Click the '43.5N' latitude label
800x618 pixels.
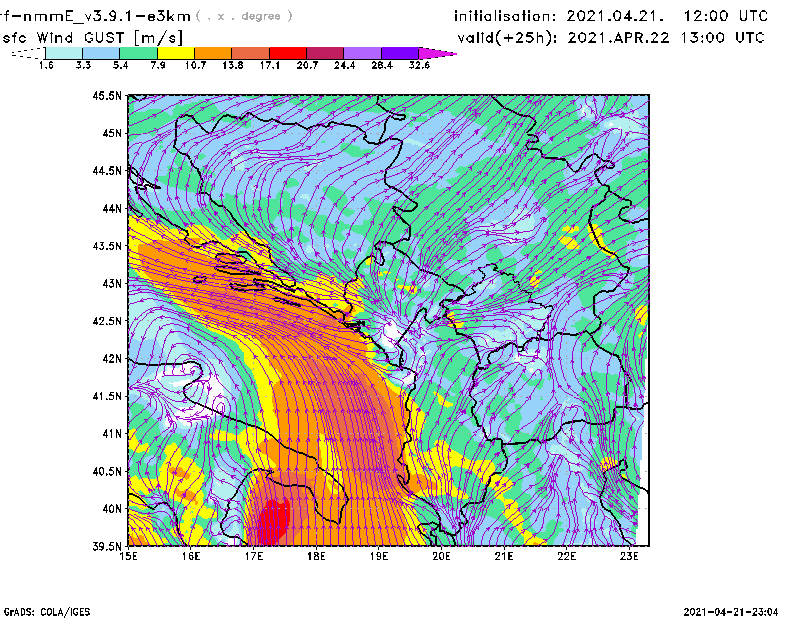coord(107,246)
